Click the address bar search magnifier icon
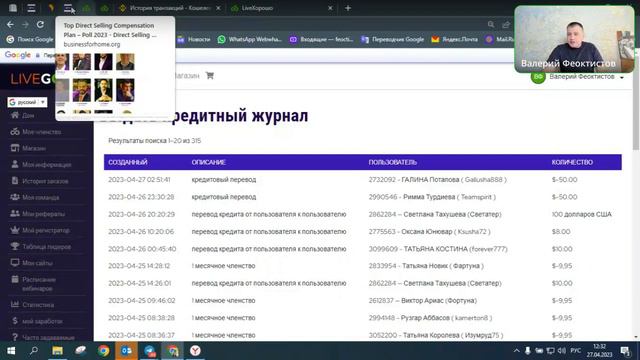The height and width of the screenshot is (360, 640). [x=491, y=24]
